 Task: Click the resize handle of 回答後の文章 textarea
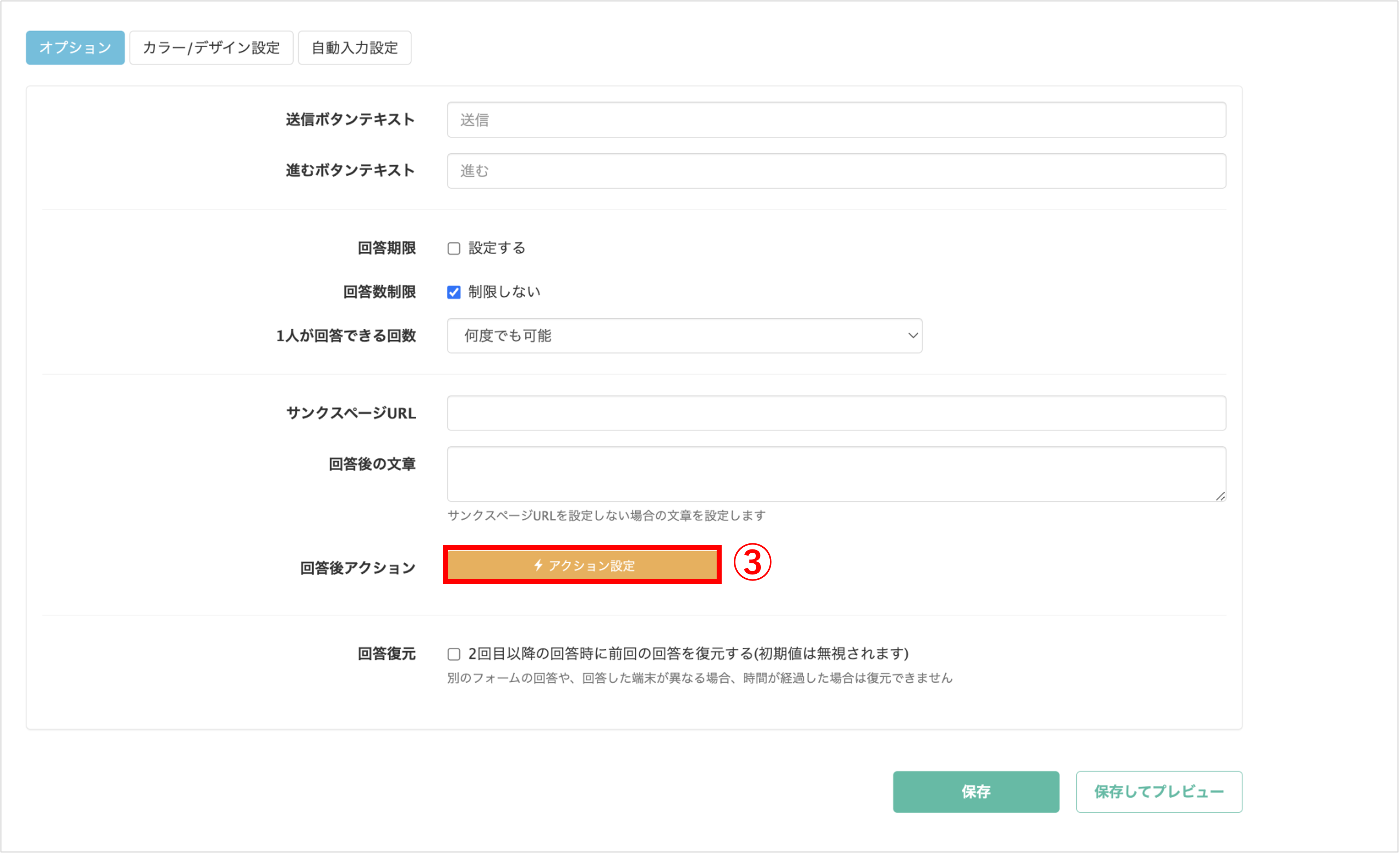[x=1220, y=496]
